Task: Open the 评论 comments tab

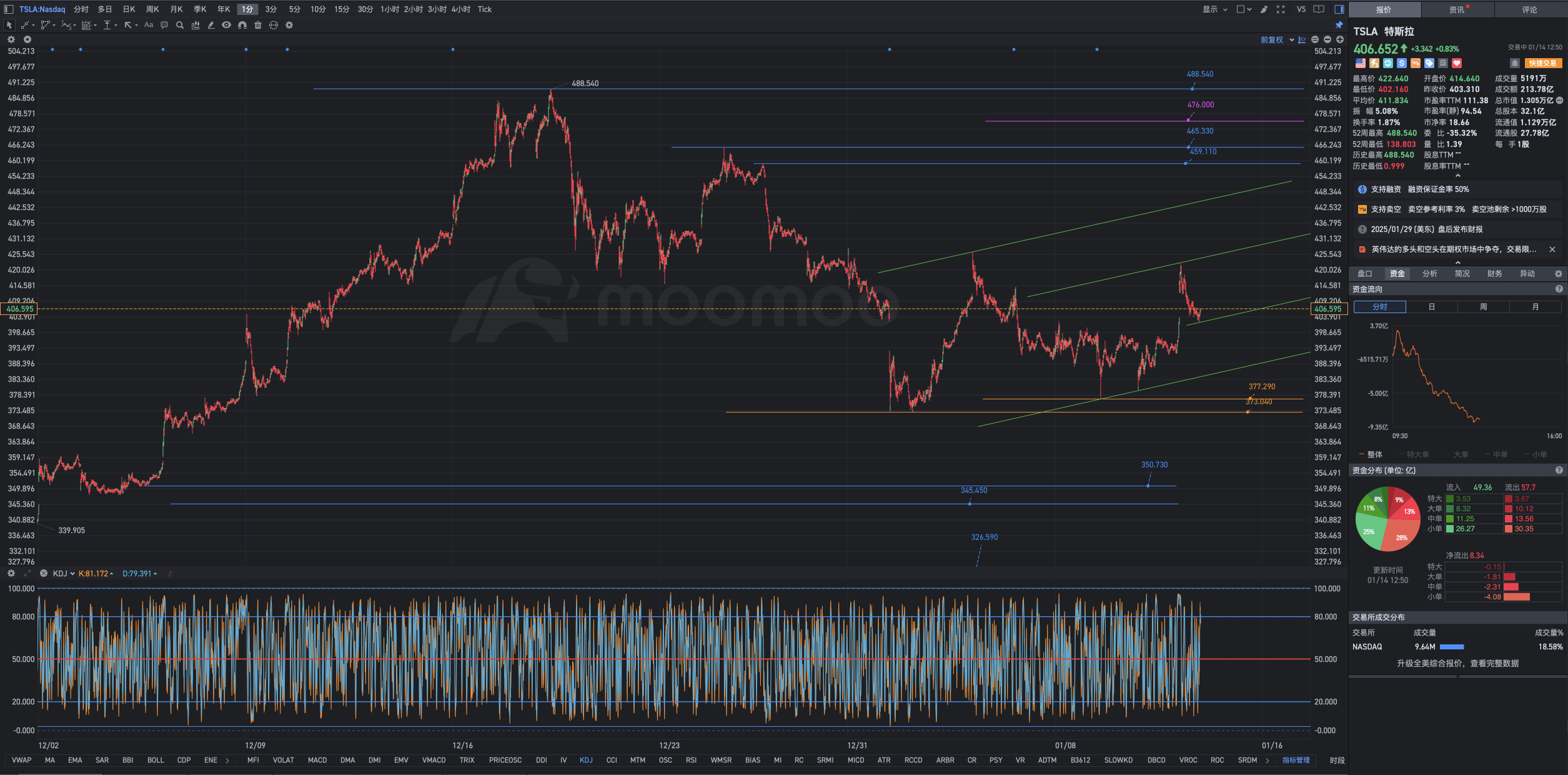Action: (x=1530, y=9)
